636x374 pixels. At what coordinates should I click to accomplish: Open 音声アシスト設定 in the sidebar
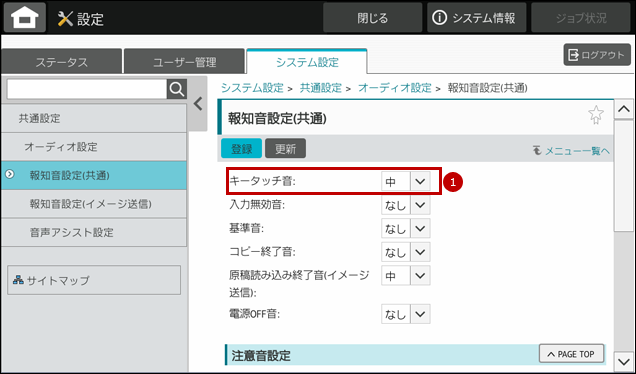click(94, 232)
